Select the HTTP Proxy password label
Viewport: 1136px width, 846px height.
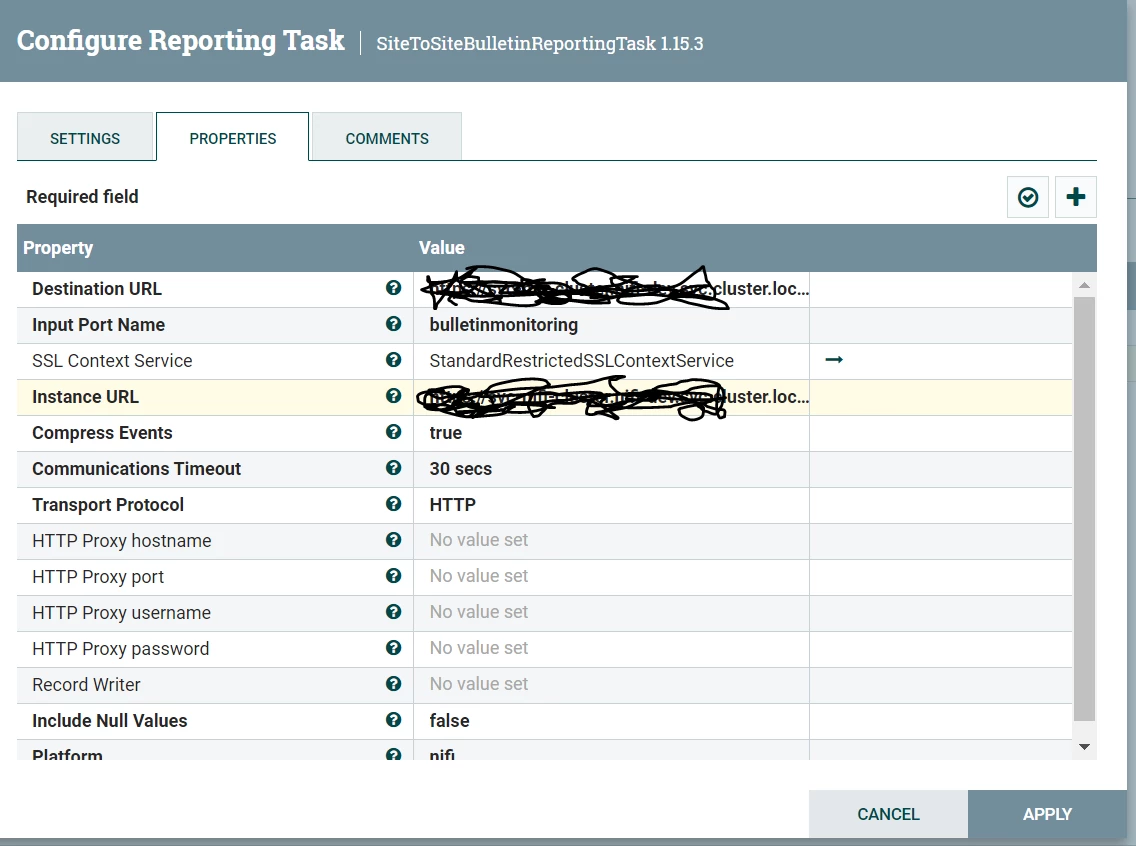click(x=120, y=649)
